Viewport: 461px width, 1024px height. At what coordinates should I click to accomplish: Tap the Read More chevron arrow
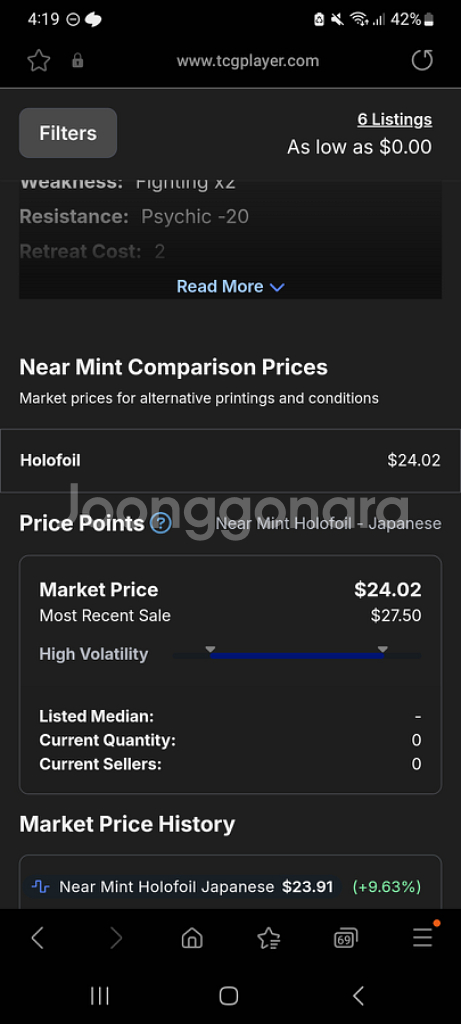(x=278, y=287)
